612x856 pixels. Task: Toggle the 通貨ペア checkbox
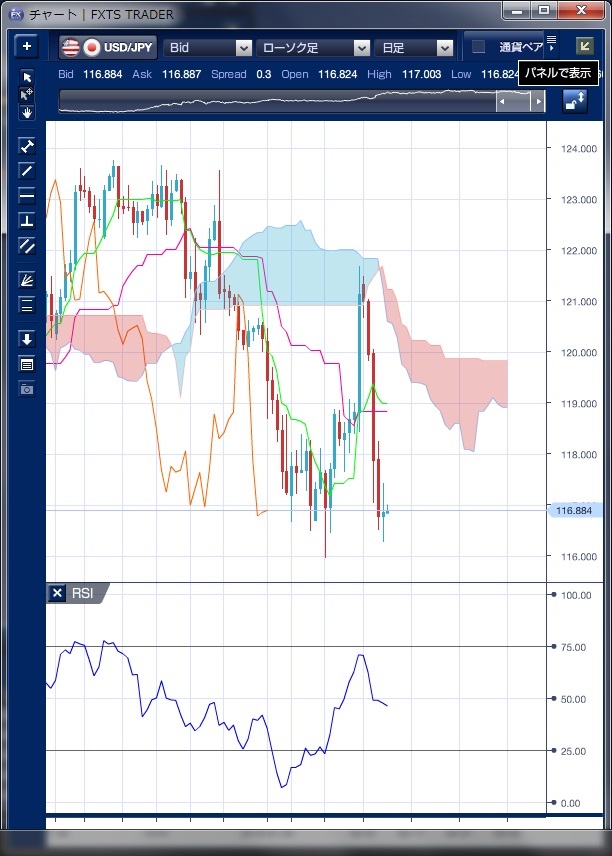479,47
